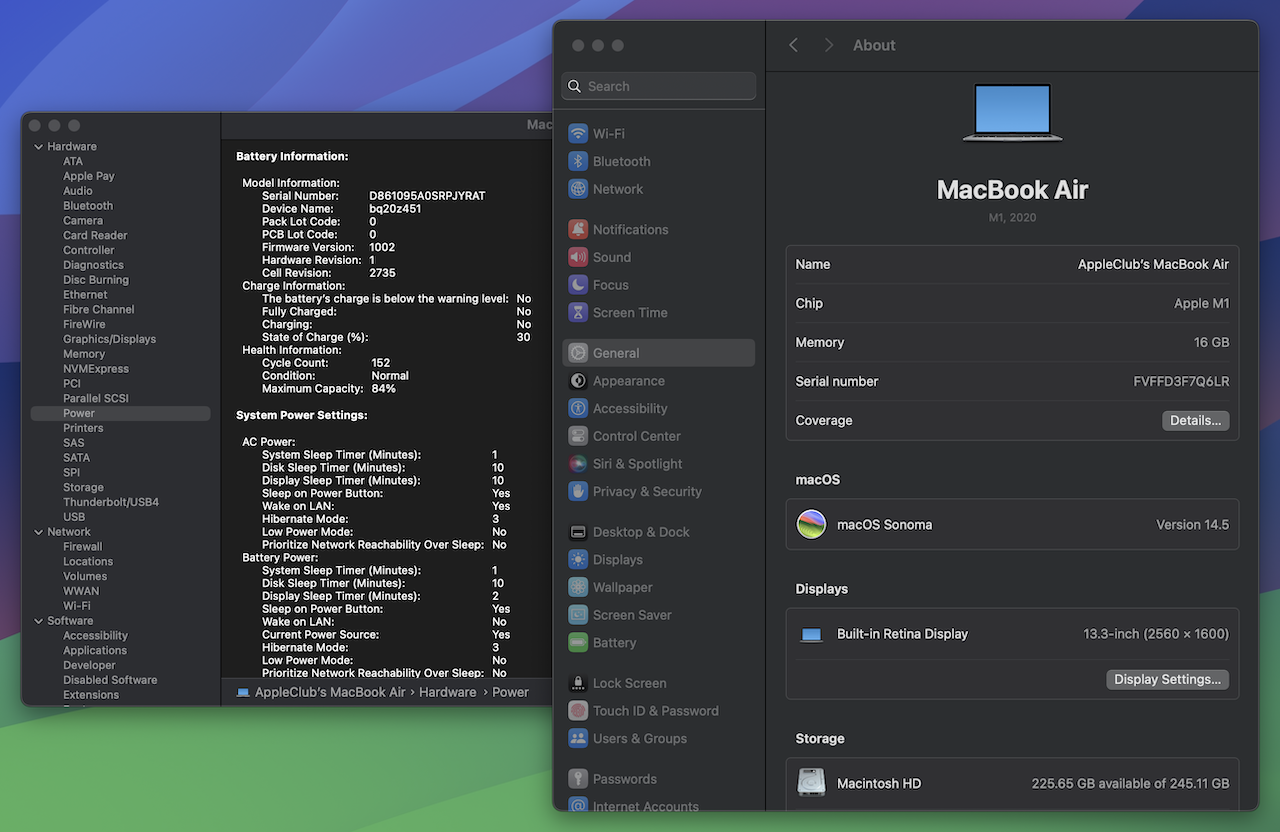Screen dimensions: 1280x832
Task: Select NVMExpress in hardware list
Action: [96, 369]
